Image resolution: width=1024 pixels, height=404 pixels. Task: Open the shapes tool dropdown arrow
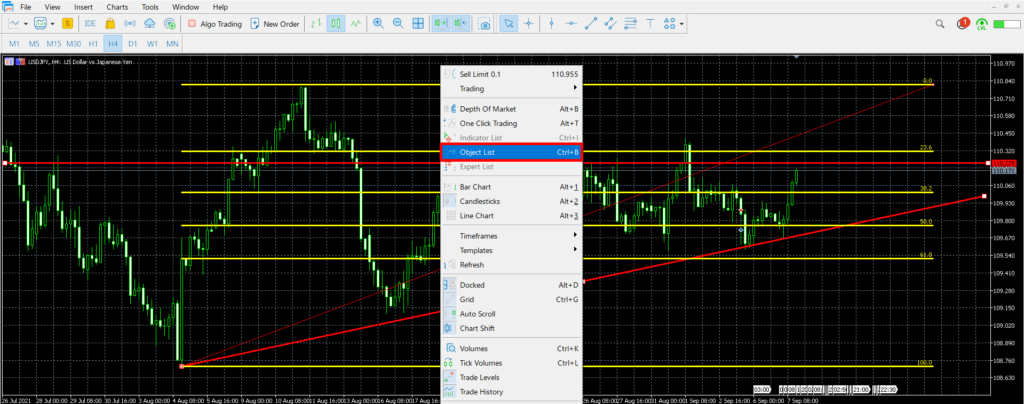(682, 23)
